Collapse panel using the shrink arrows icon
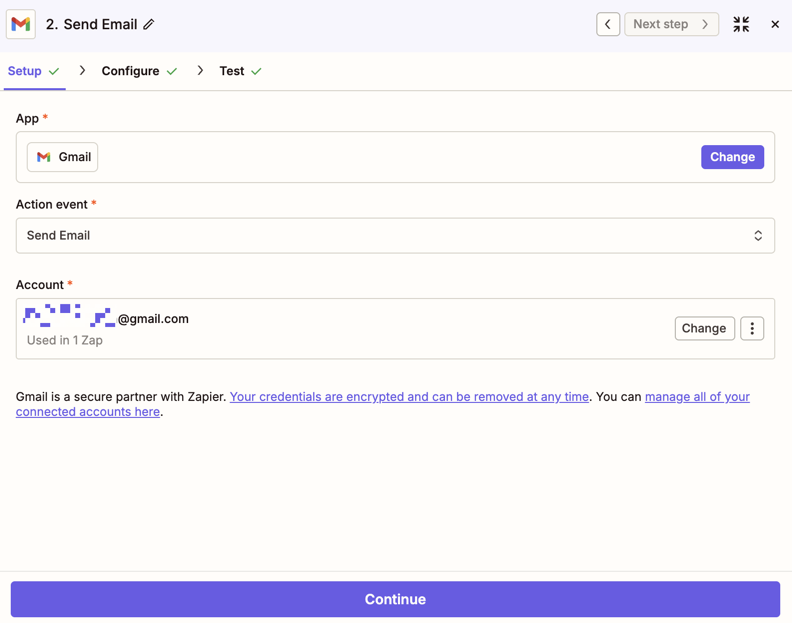792x623 pixels. [x=741, y=24]
